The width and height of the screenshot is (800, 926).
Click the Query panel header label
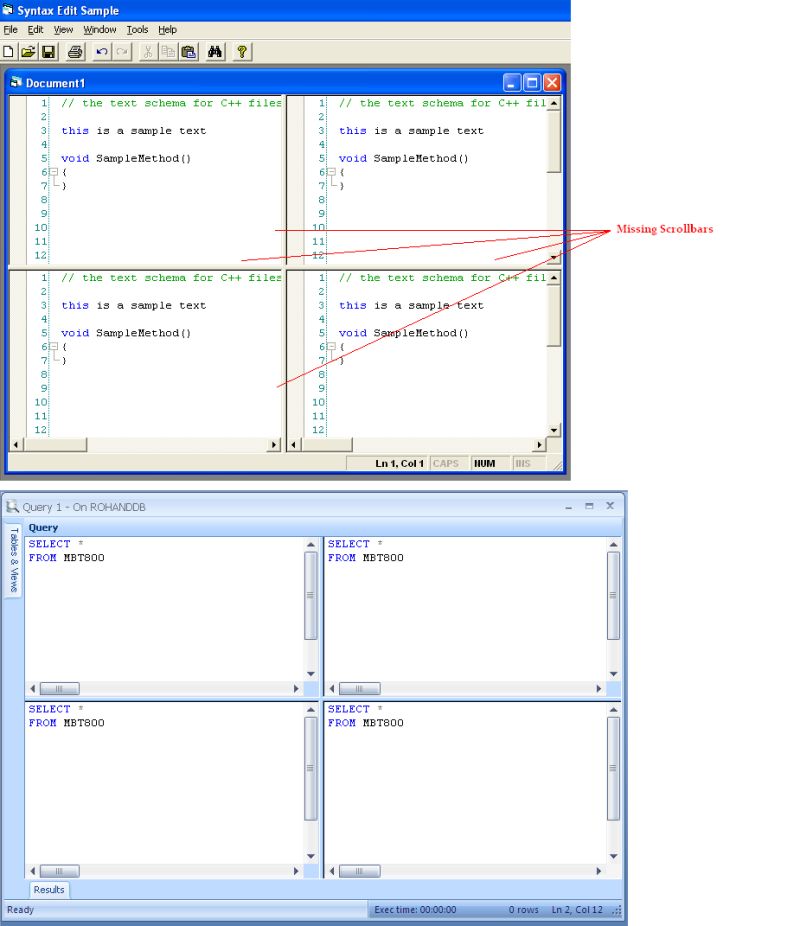click(43, 527)
